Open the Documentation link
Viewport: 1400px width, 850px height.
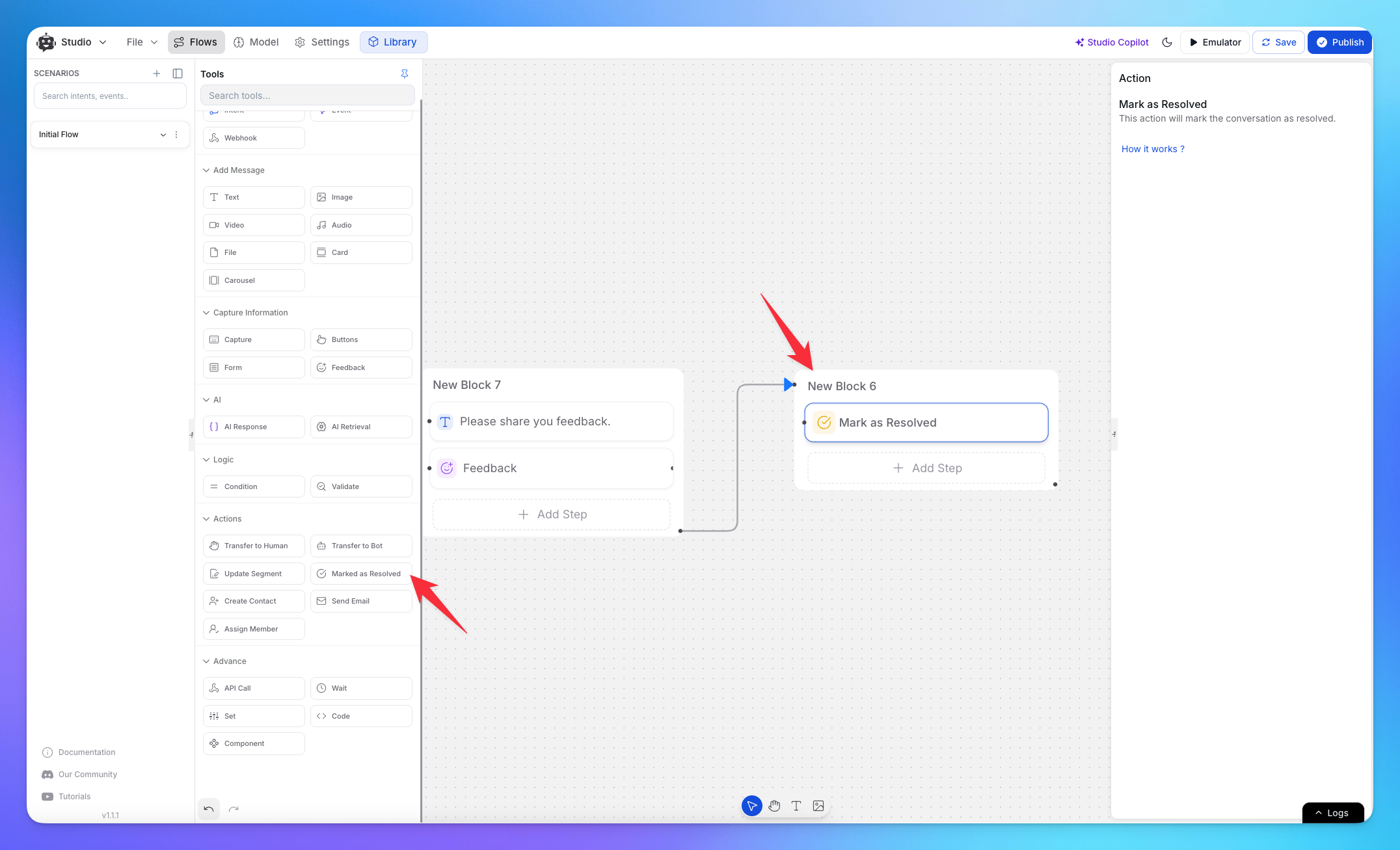79,752
